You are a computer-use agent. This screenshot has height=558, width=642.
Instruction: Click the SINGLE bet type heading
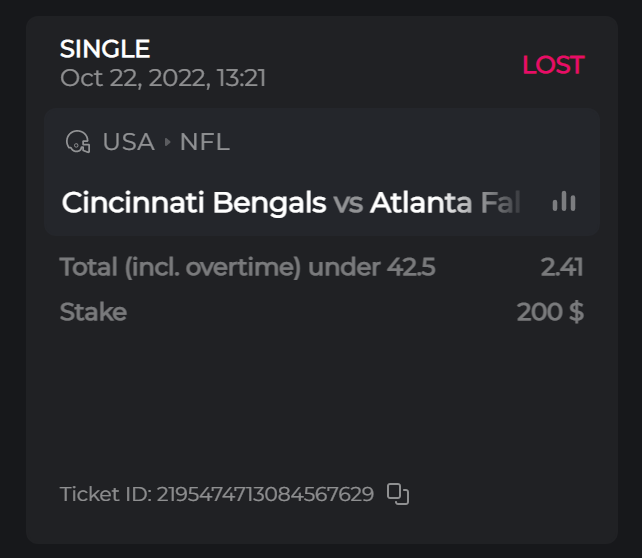(105, 49)
